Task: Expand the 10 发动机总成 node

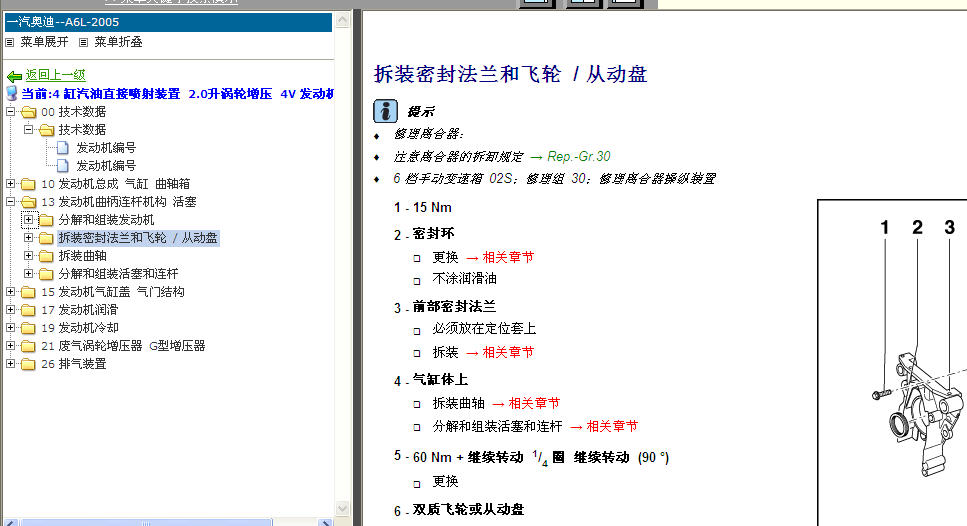Action: point(10,184)
